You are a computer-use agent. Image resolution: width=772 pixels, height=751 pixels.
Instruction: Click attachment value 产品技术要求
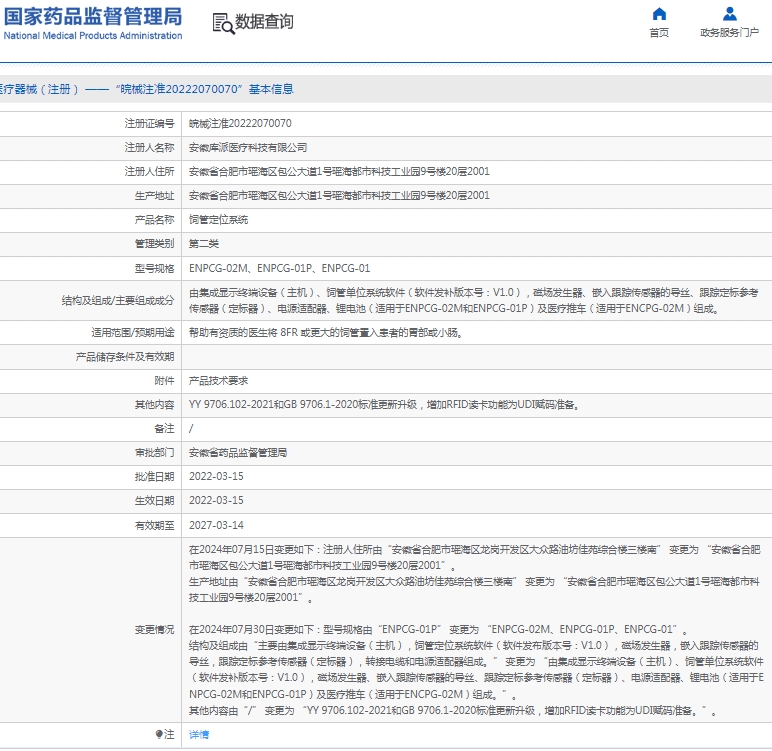tap(219, 380)
